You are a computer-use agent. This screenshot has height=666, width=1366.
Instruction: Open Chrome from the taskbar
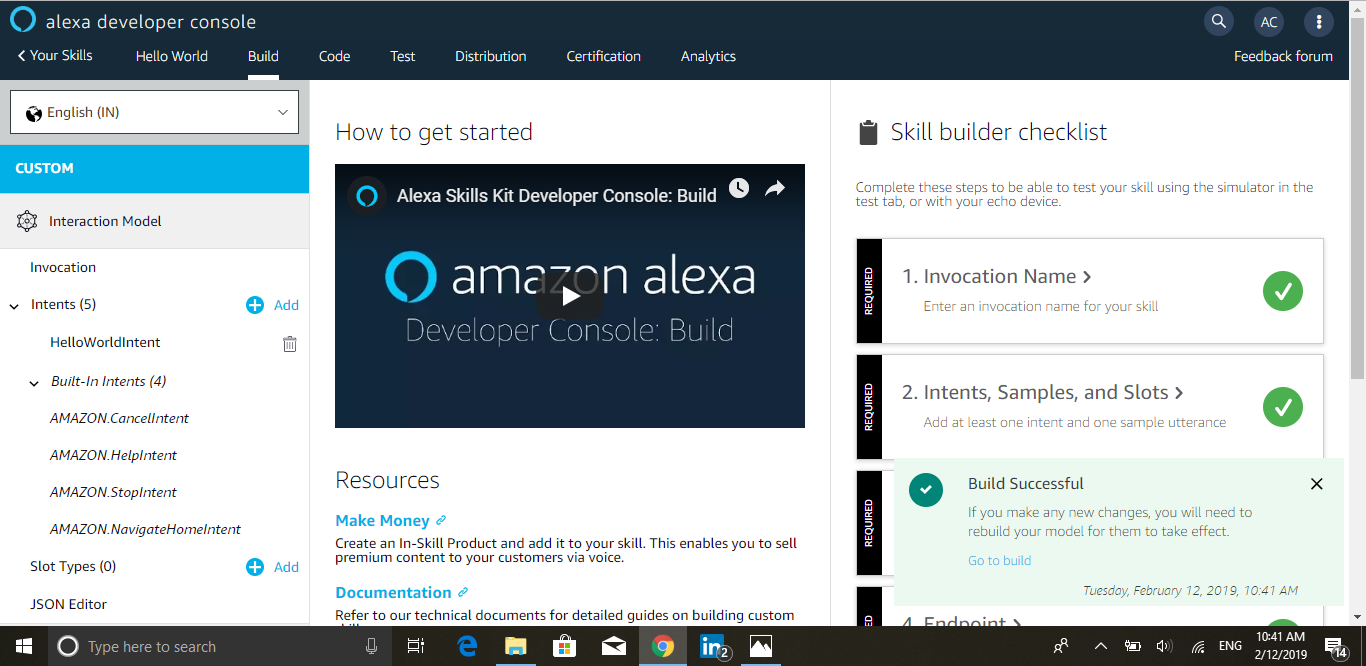point(663,646)
